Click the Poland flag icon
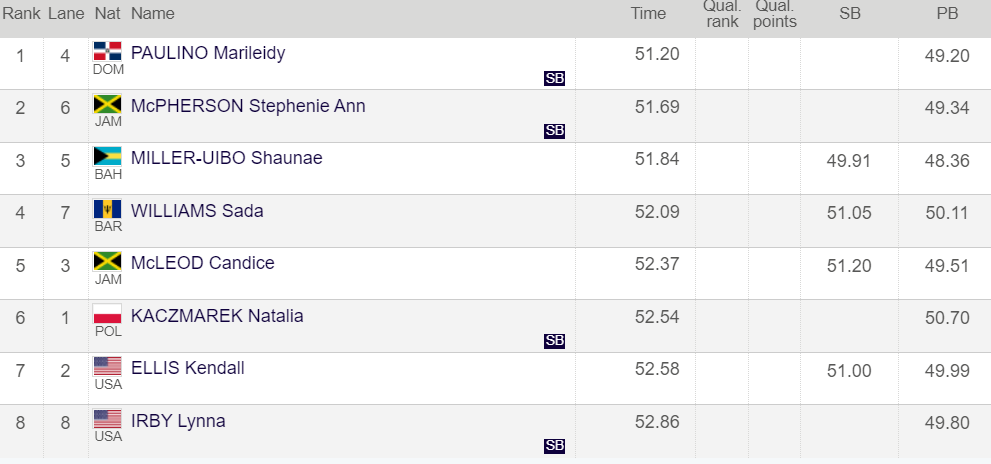This screenshot has height=464, width=991. [x=107, y=314]
